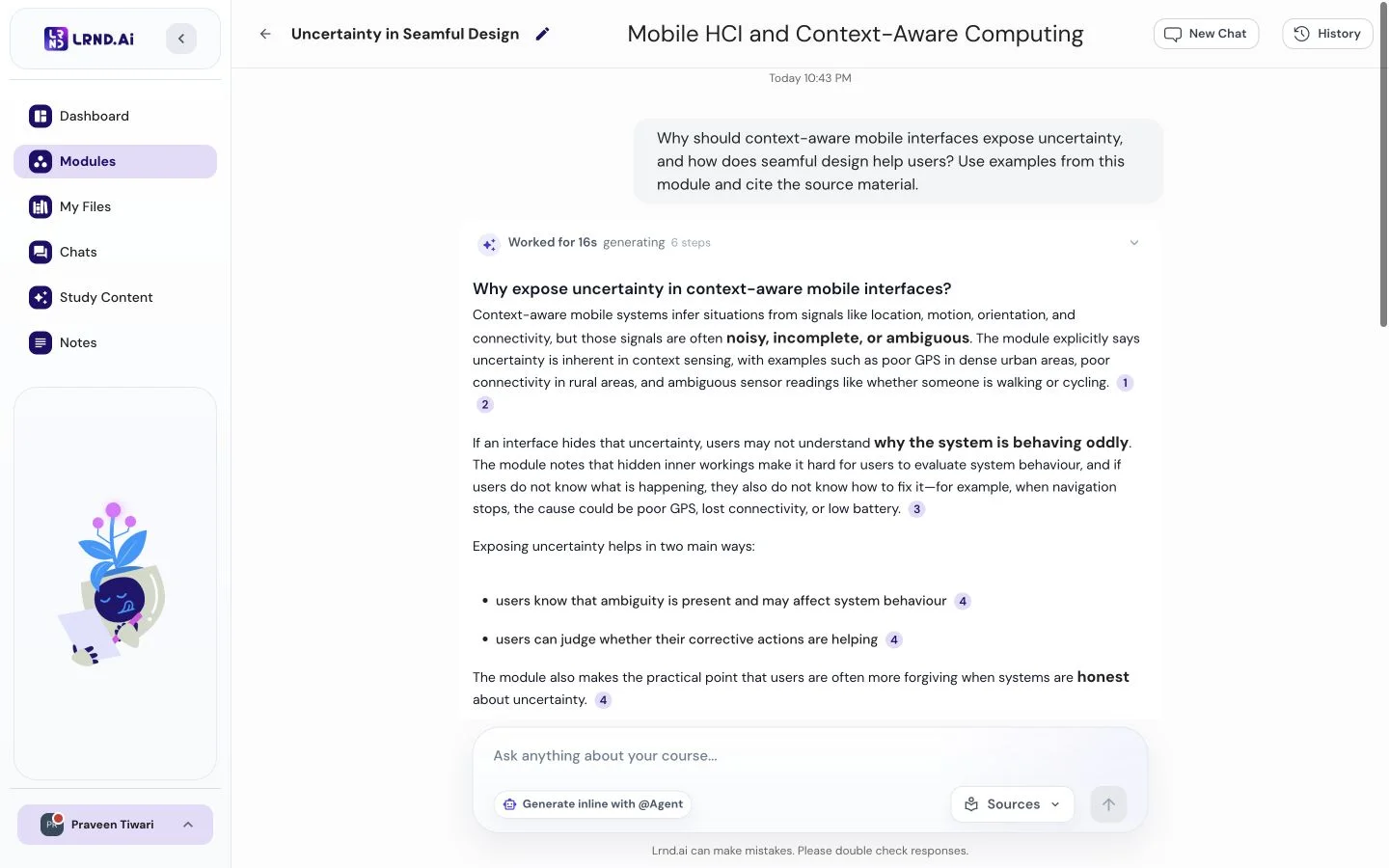Select the Modules menu item
1389x868 pixels.
pos(115,161)
